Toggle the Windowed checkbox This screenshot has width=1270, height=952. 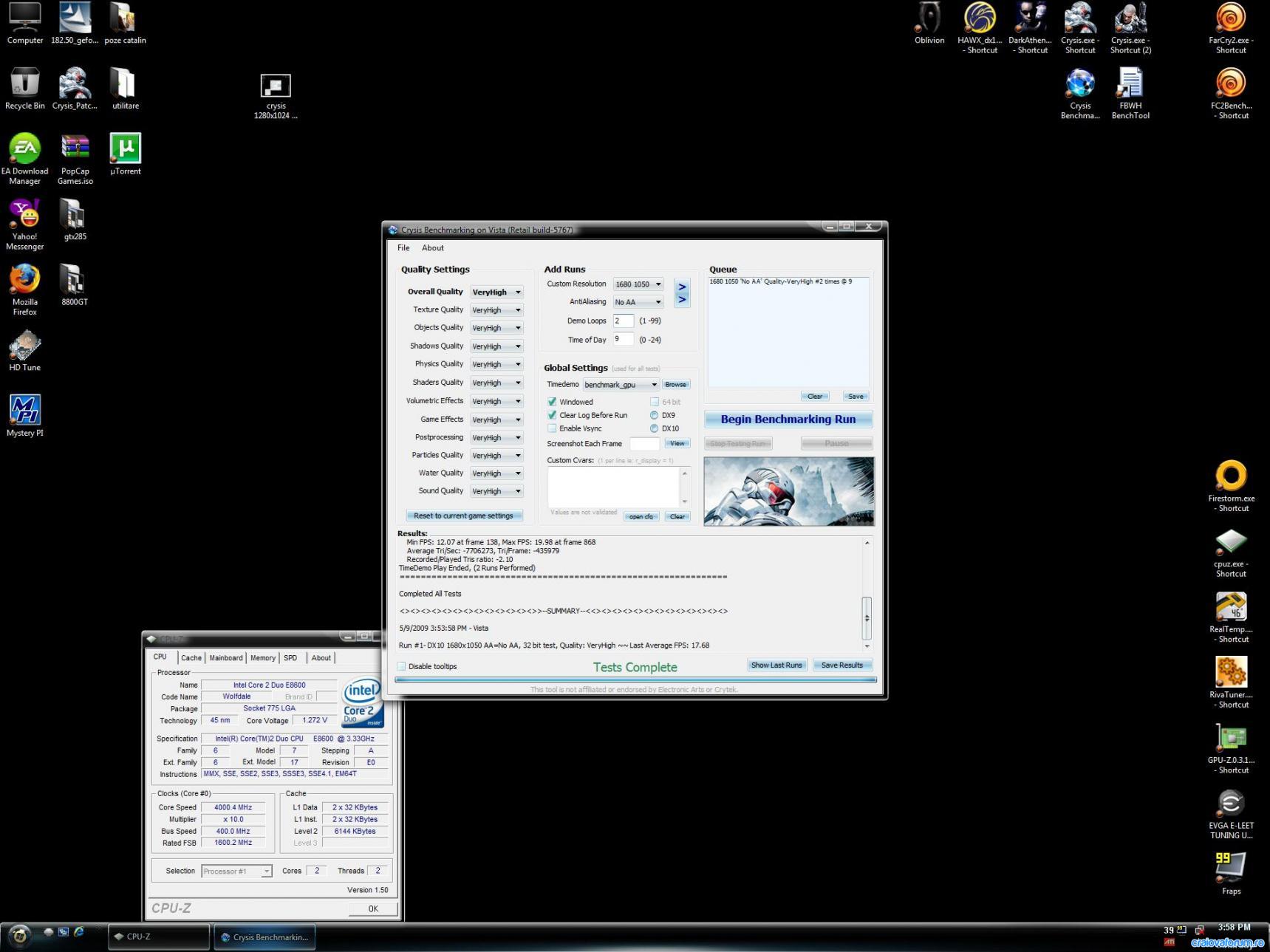(552, 402)
